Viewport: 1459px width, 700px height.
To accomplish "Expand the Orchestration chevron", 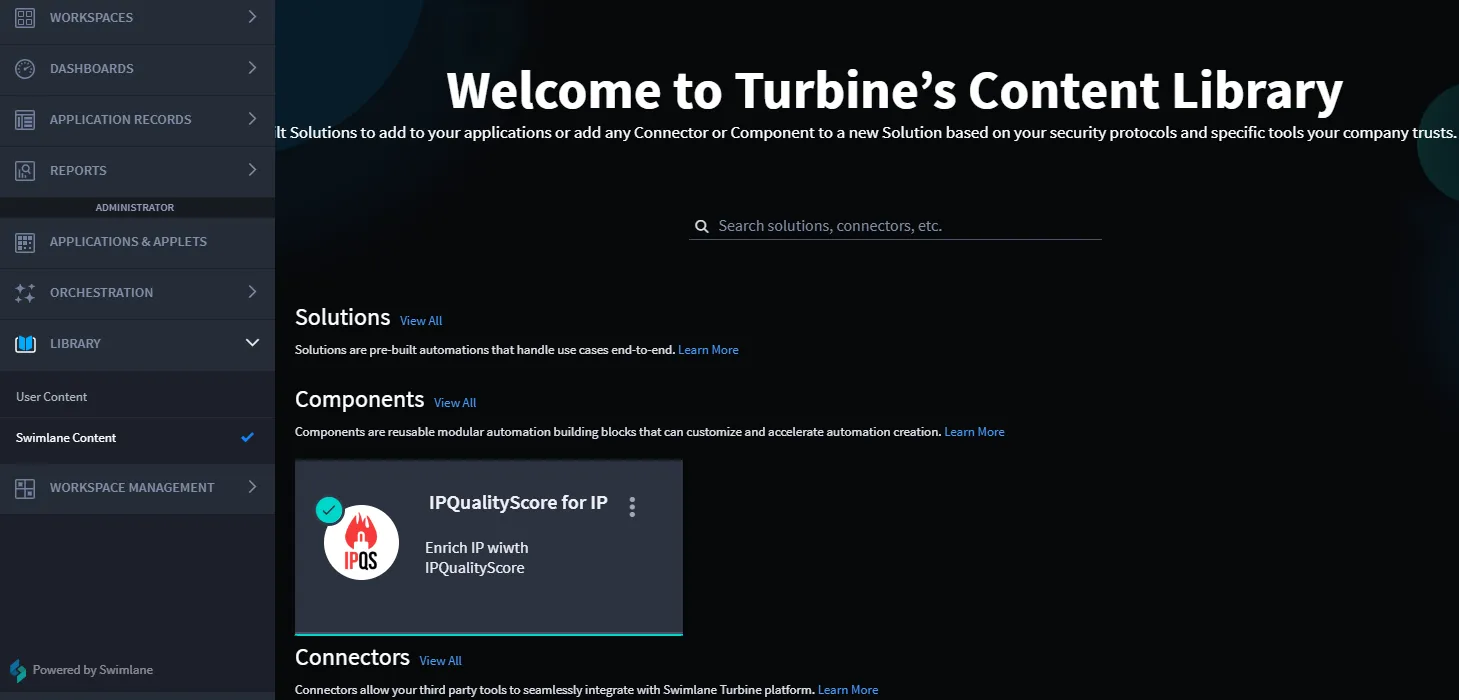I will (252, 292).
